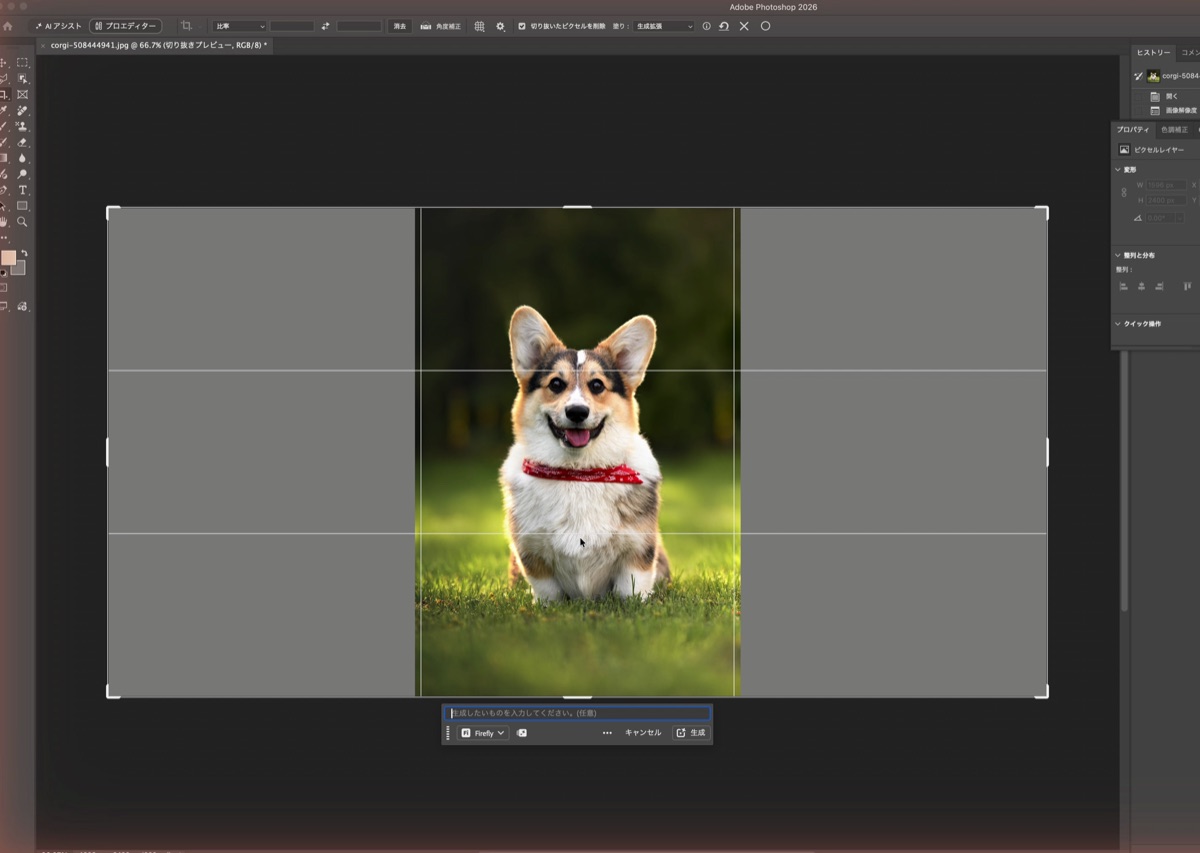Select the Hand tool
The width and height of the screenshot is (1200, 853).
point(4,222)
